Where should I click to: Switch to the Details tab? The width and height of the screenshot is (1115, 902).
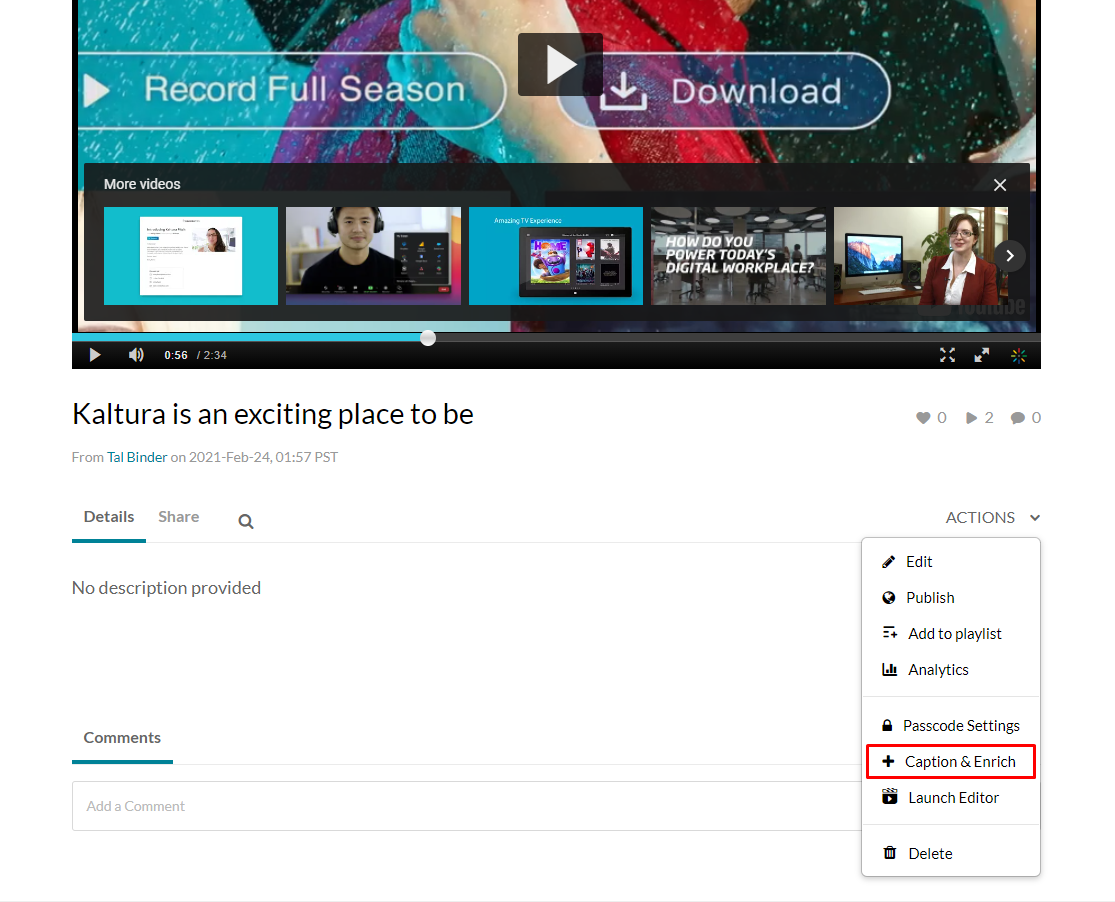(x=109, y=517)
